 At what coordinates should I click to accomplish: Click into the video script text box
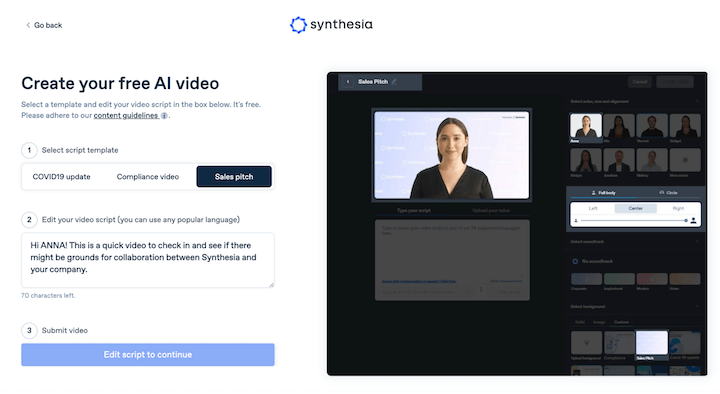click(x=148, y=260)
